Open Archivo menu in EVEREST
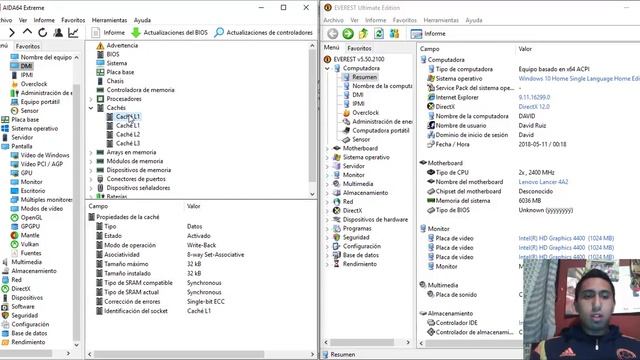 tap(333, 20)
